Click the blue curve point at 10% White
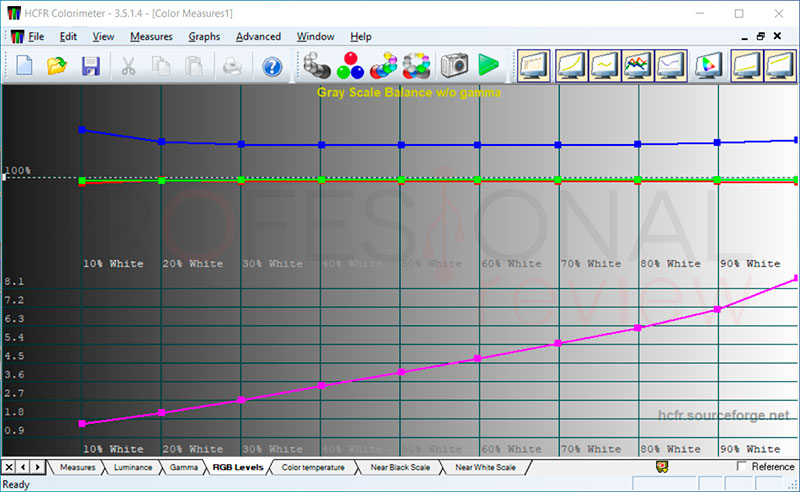 tap(82, 130)
